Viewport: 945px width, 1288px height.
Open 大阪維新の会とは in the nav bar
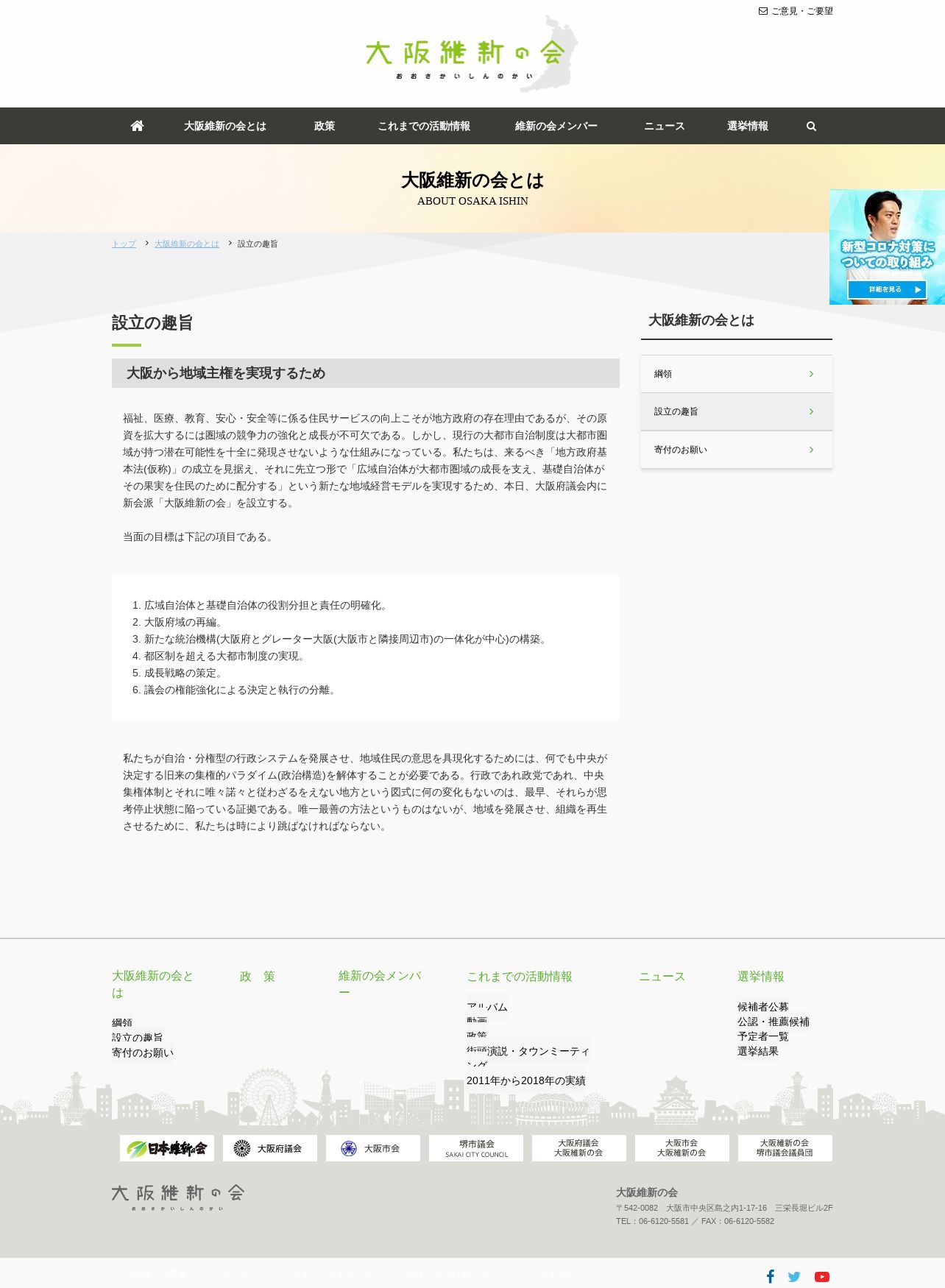225,126
